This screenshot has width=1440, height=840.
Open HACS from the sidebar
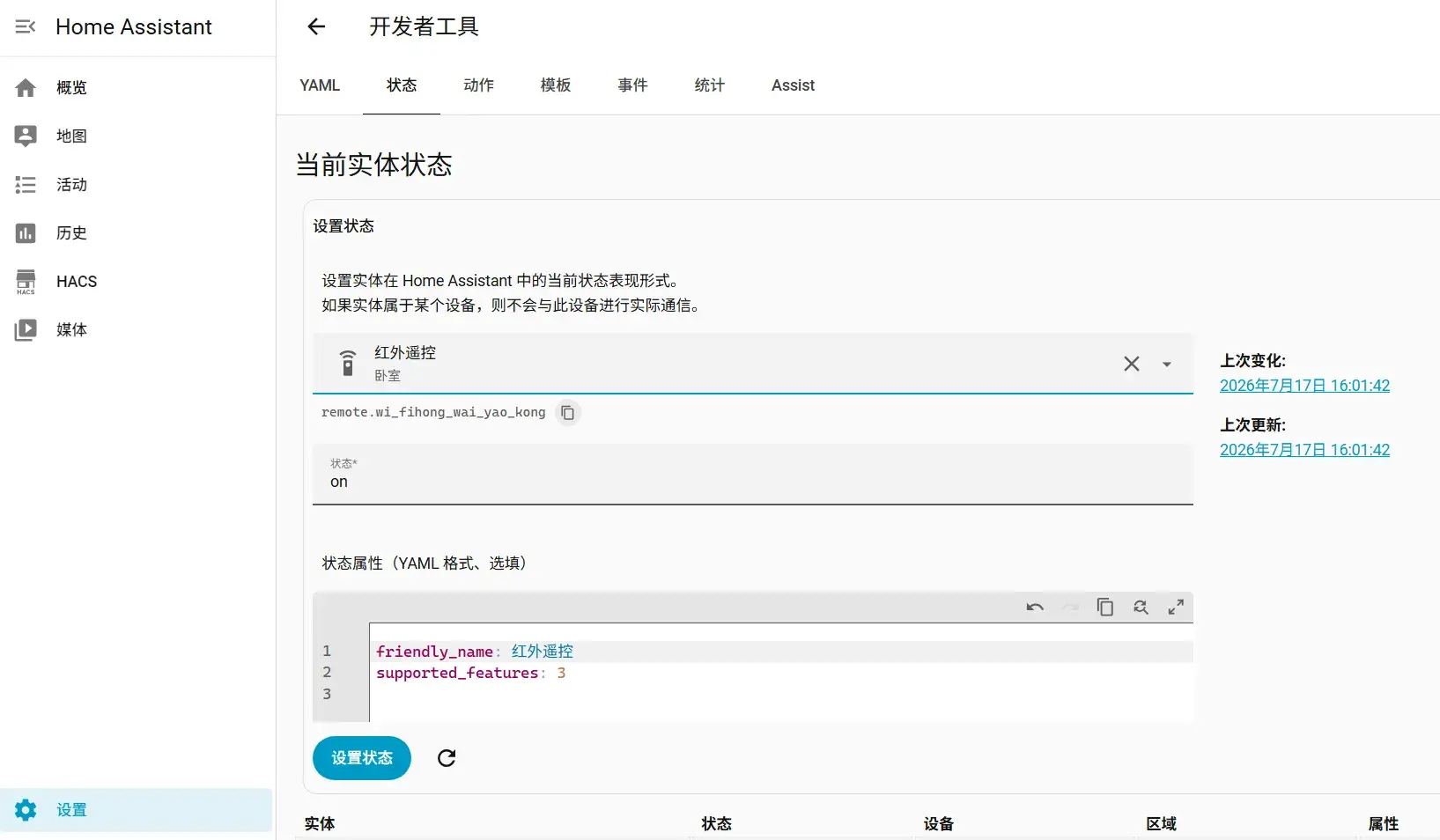pos(137,282)
